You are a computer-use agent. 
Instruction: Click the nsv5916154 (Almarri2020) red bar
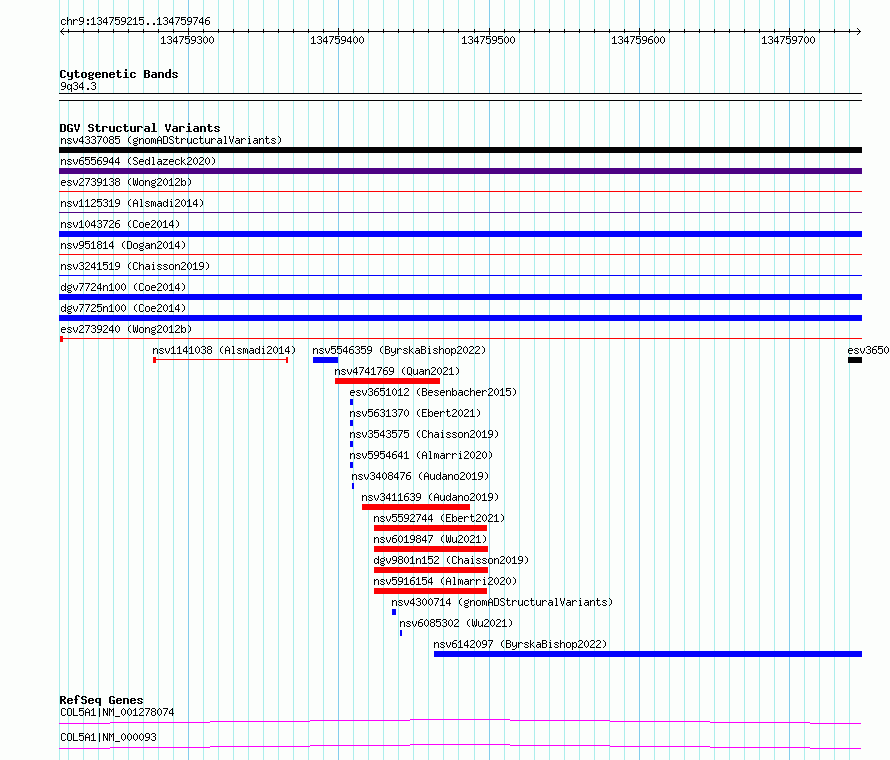[430, 591]
